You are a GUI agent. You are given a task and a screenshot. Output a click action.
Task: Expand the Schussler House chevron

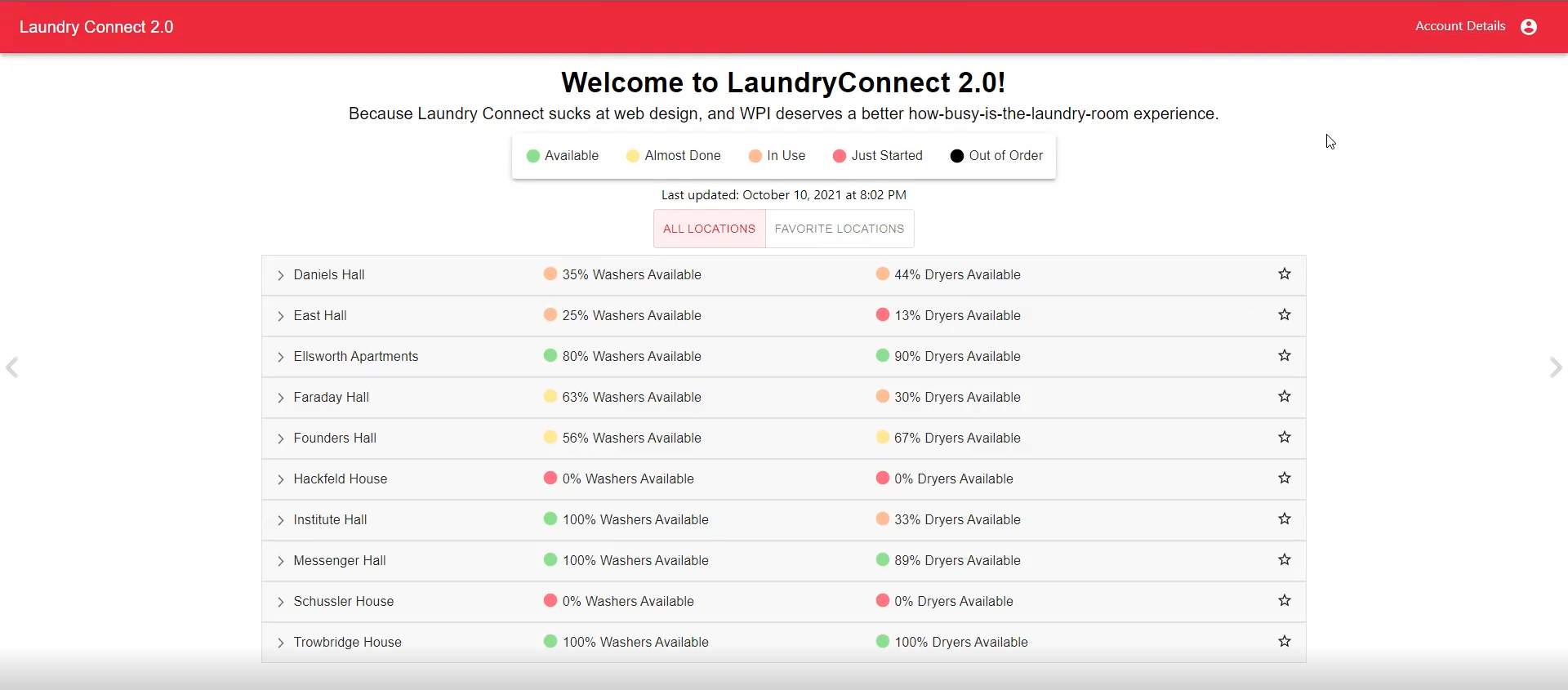pos(280,602)
